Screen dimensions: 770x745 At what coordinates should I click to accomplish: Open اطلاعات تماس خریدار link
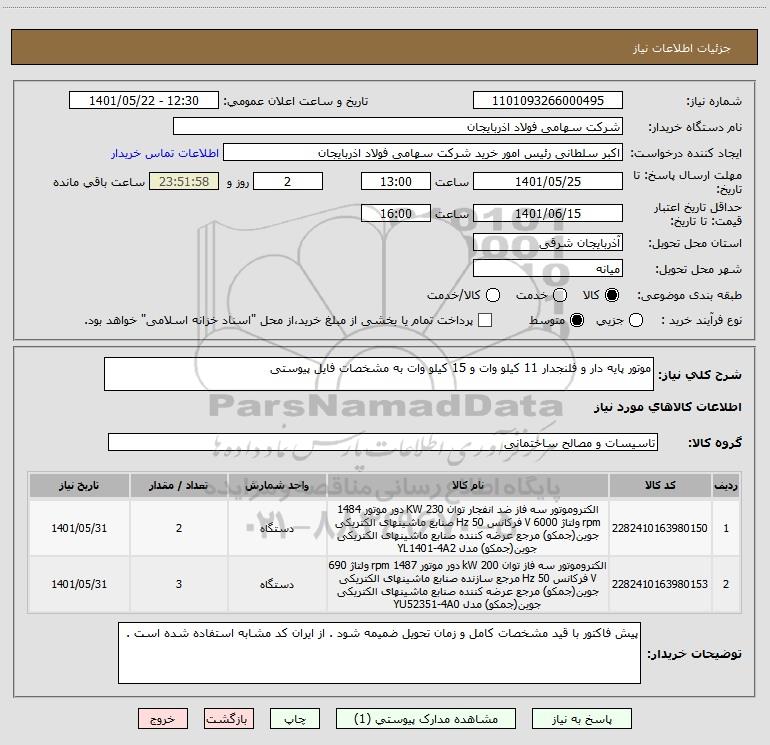point(165,153)
